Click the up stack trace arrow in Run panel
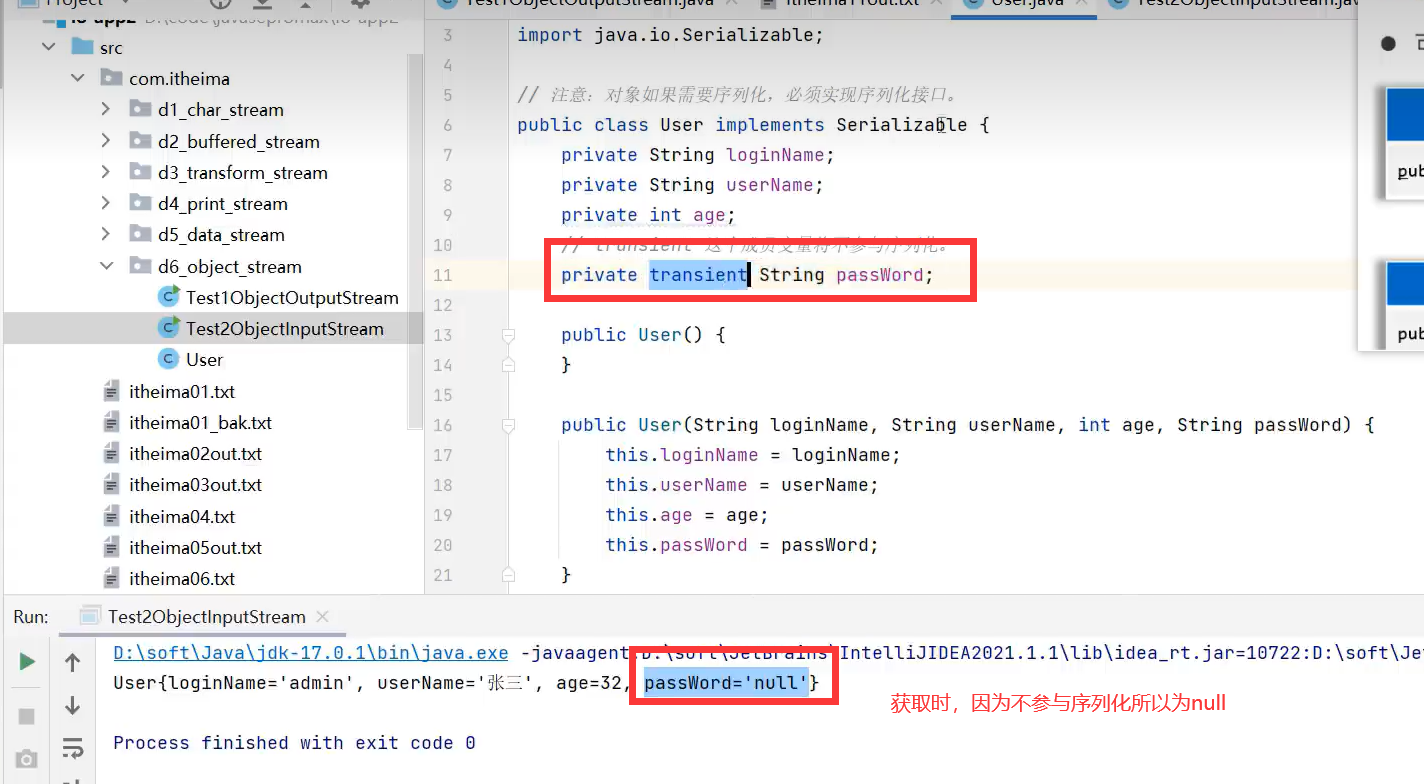 72,662
